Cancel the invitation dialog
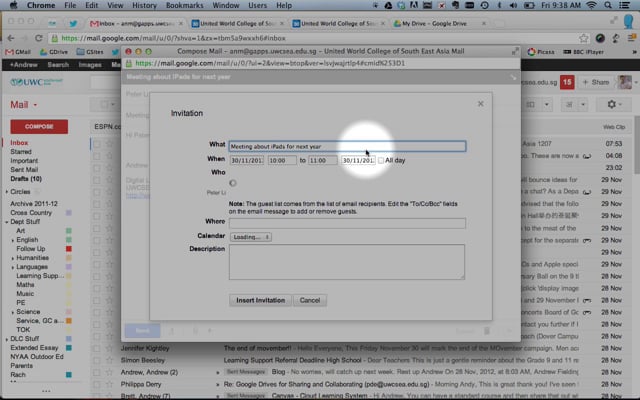The height and width of the screenshot is (400, 640). pos(310,300)
